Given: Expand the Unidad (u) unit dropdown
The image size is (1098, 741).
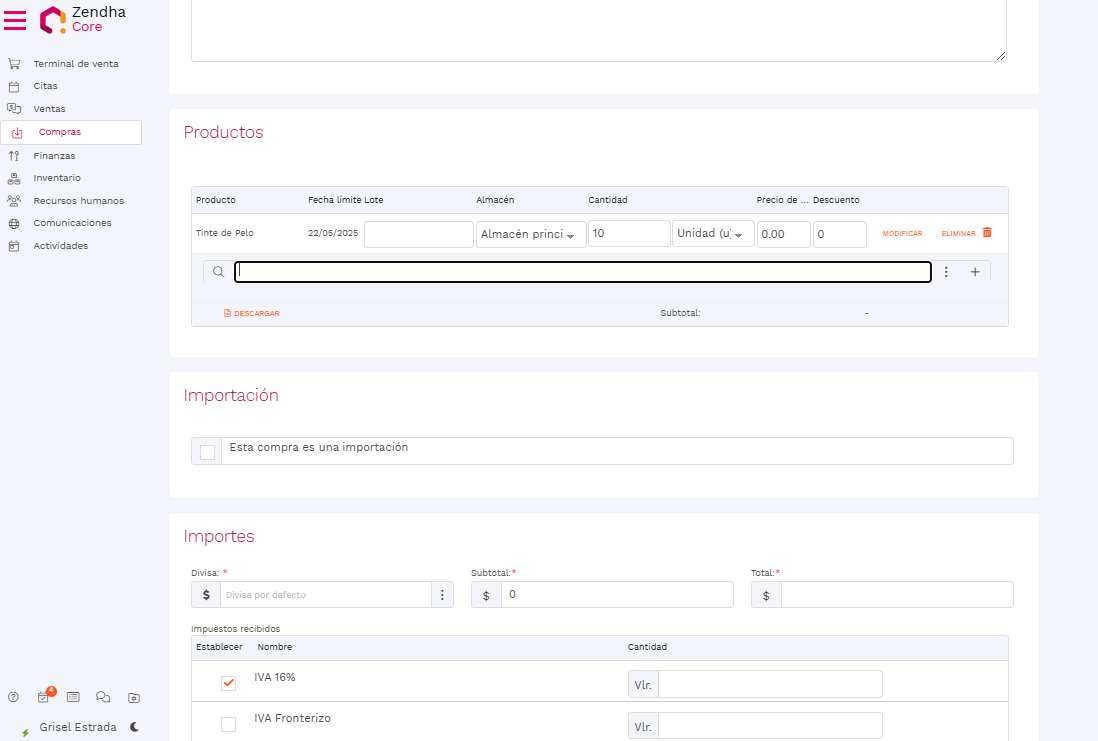Looking at the screenshot, I should [x=713, y=234].
